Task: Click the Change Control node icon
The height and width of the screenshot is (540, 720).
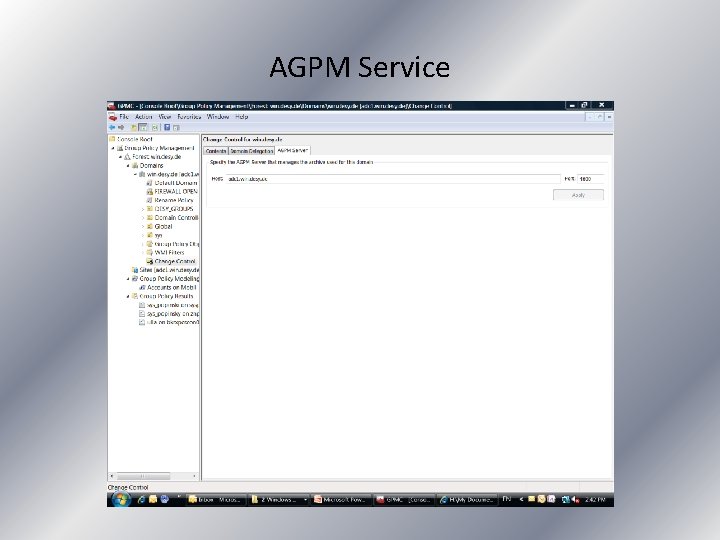Action: tap(149, 261)
